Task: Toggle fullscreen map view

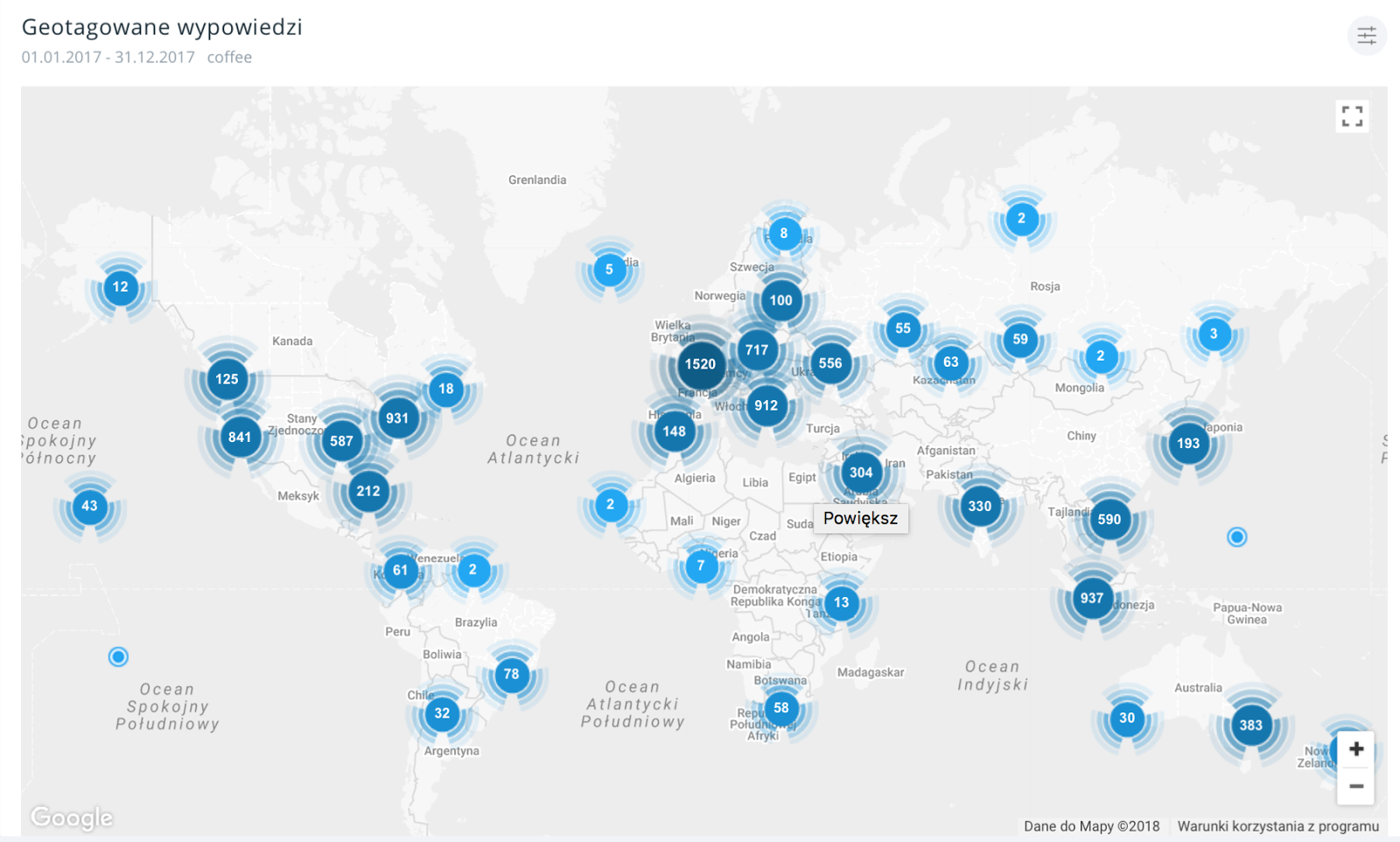Action: (1352, 116)
